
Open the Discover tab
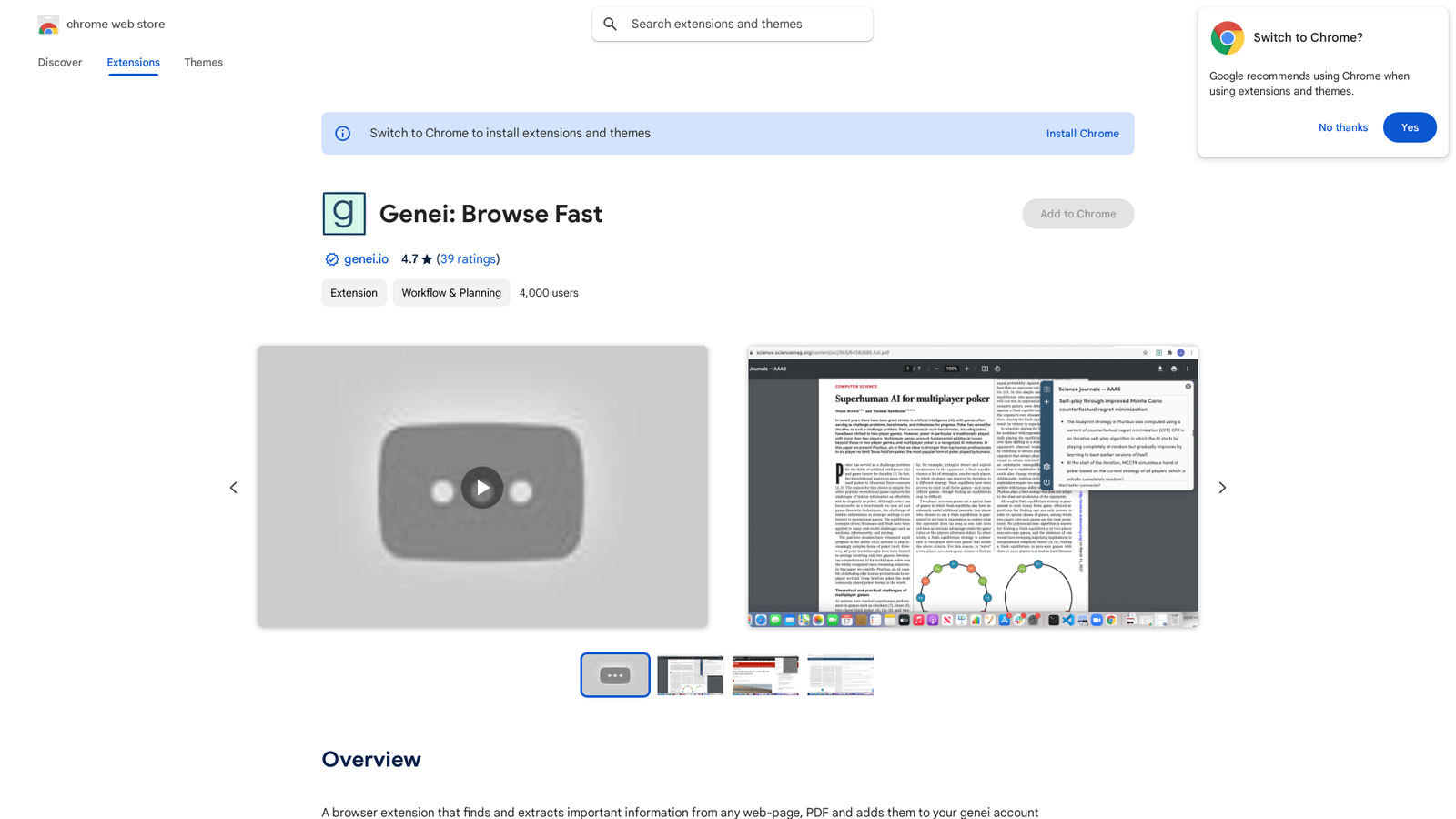pyautogui.click(x=60, y=63)
